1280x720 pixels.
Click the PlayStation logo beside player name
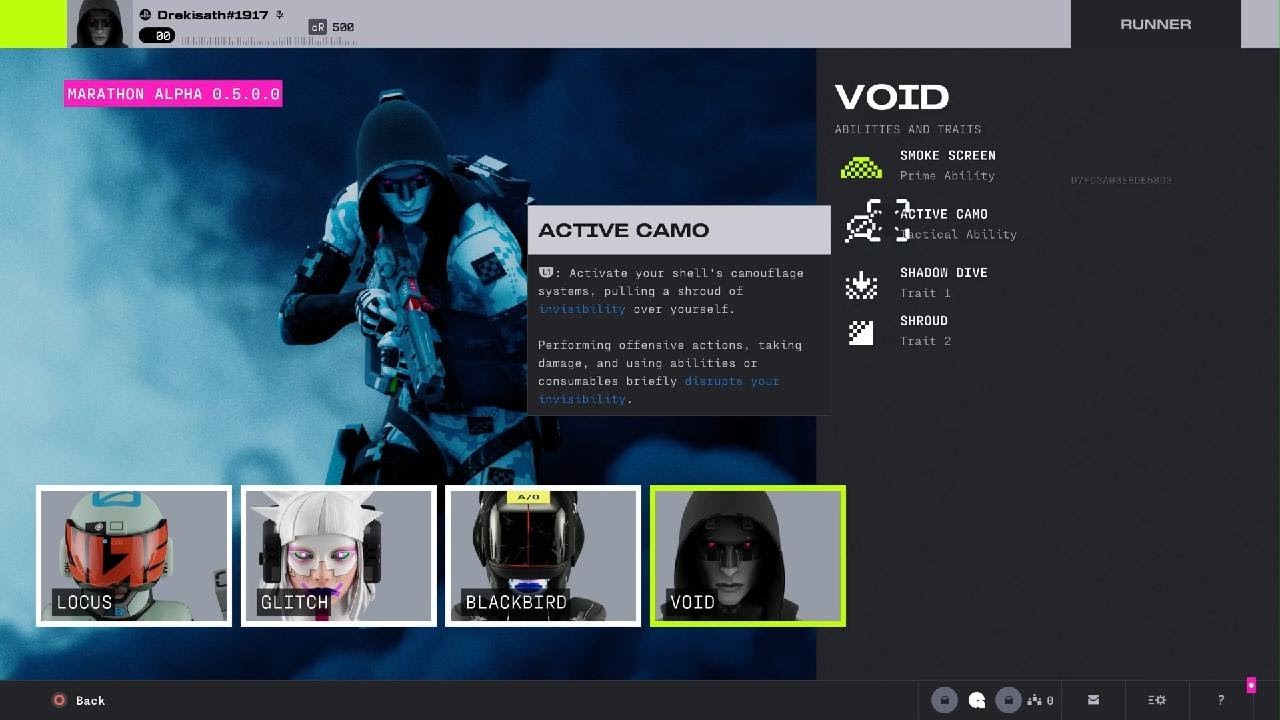point(145,15)
